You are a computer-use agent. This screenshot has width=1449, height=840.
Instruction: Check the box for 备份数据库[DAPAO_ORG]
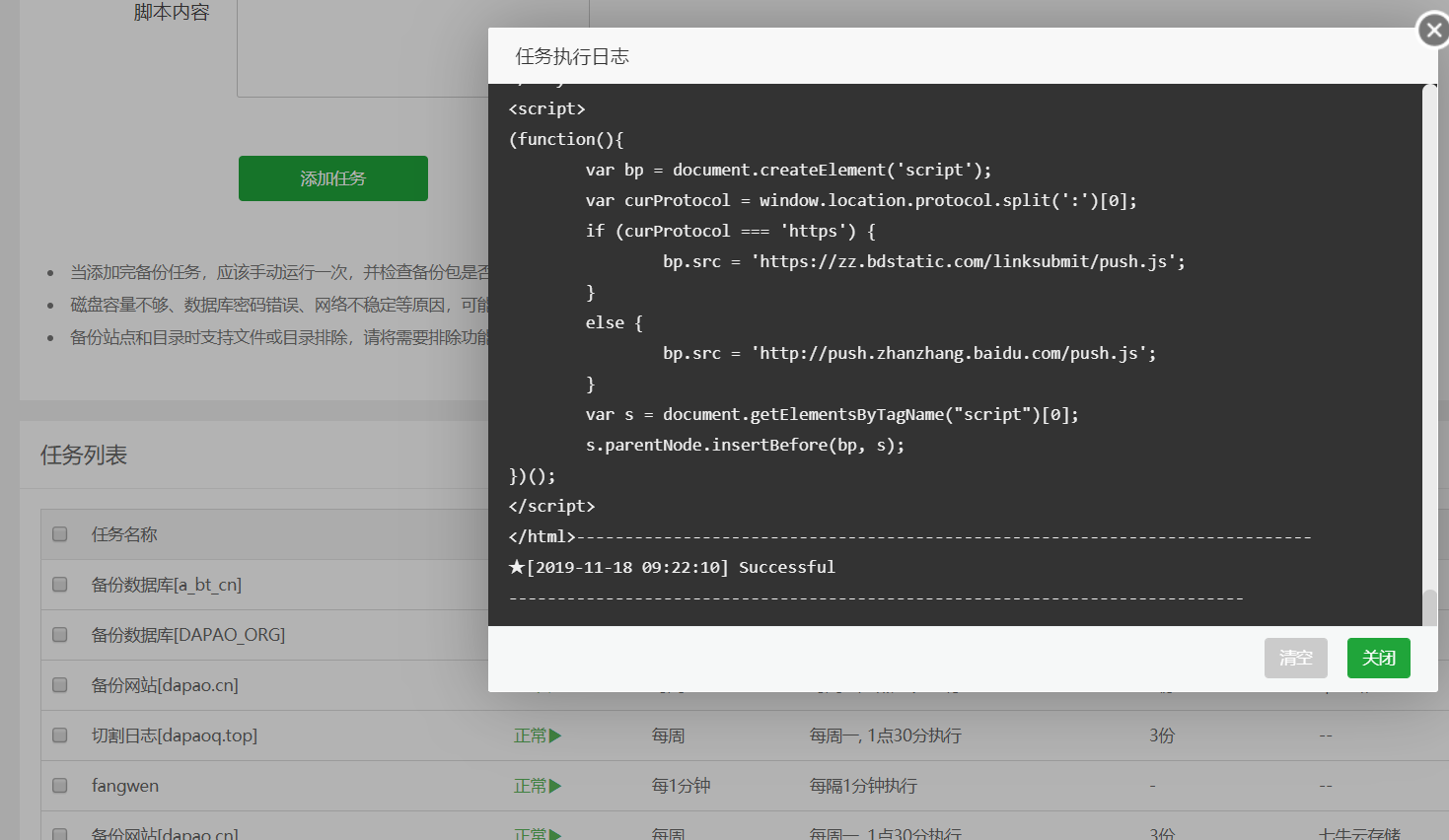[60, 635]
